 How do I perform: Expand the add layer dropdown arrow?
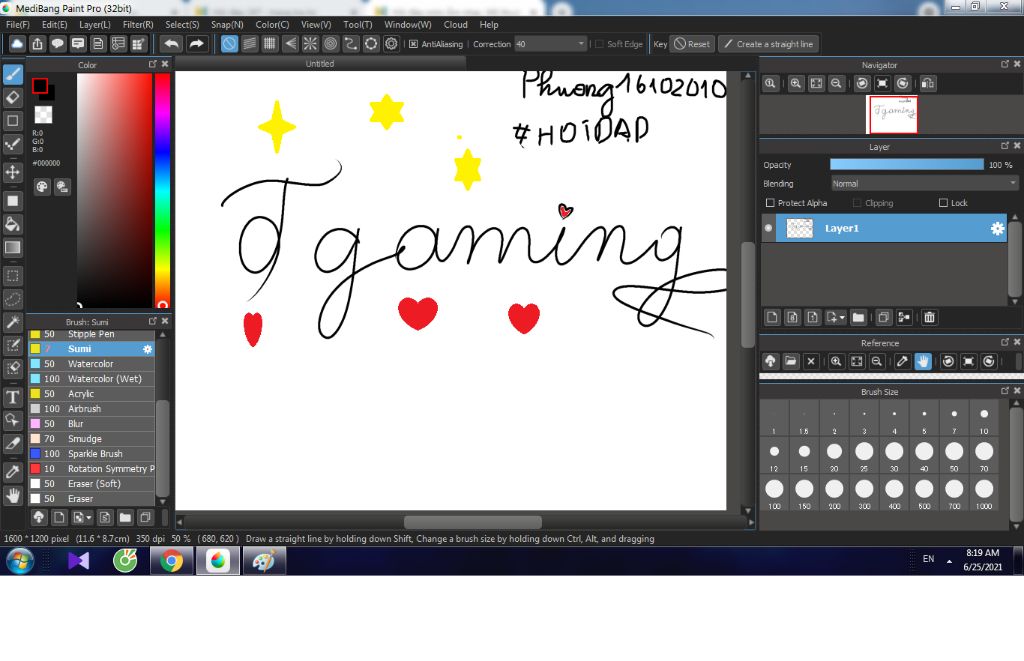click(x=842, y=317)
